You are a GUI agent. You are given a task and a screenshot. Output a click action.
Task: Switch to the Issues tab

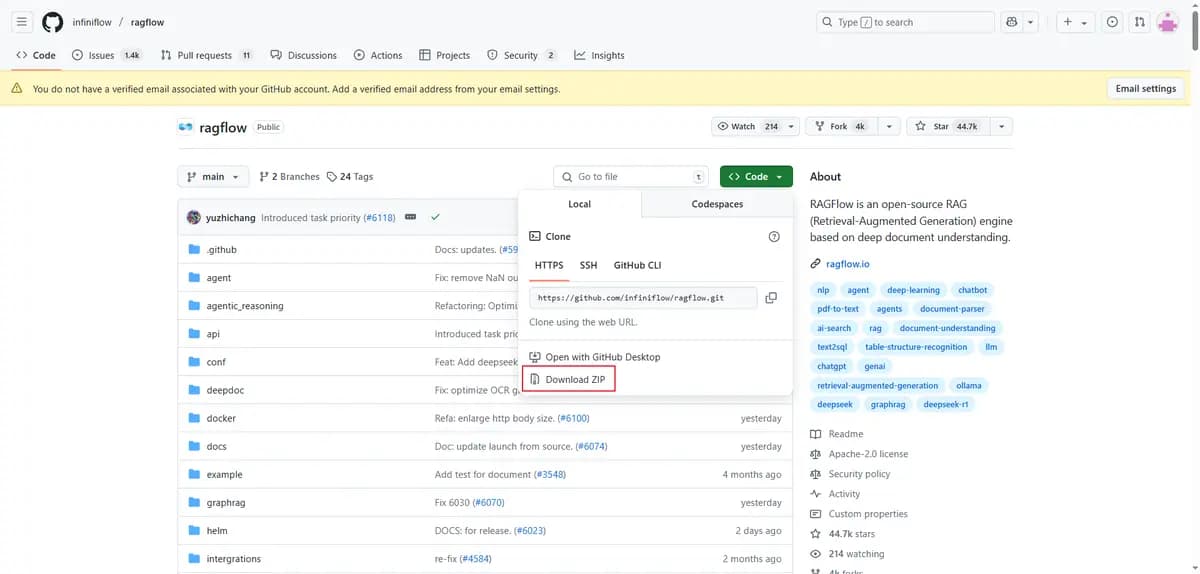tap(107, 55)
